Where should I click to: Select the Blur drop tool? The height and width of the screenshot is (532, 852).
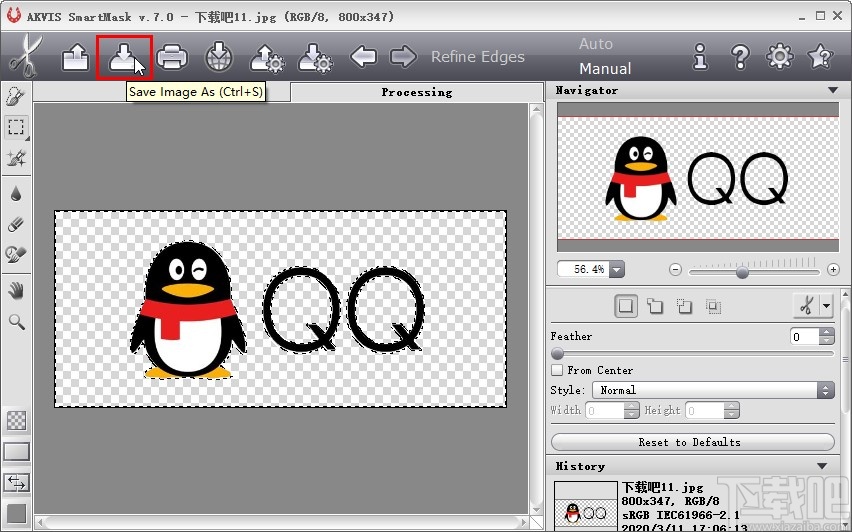[16, 193]
